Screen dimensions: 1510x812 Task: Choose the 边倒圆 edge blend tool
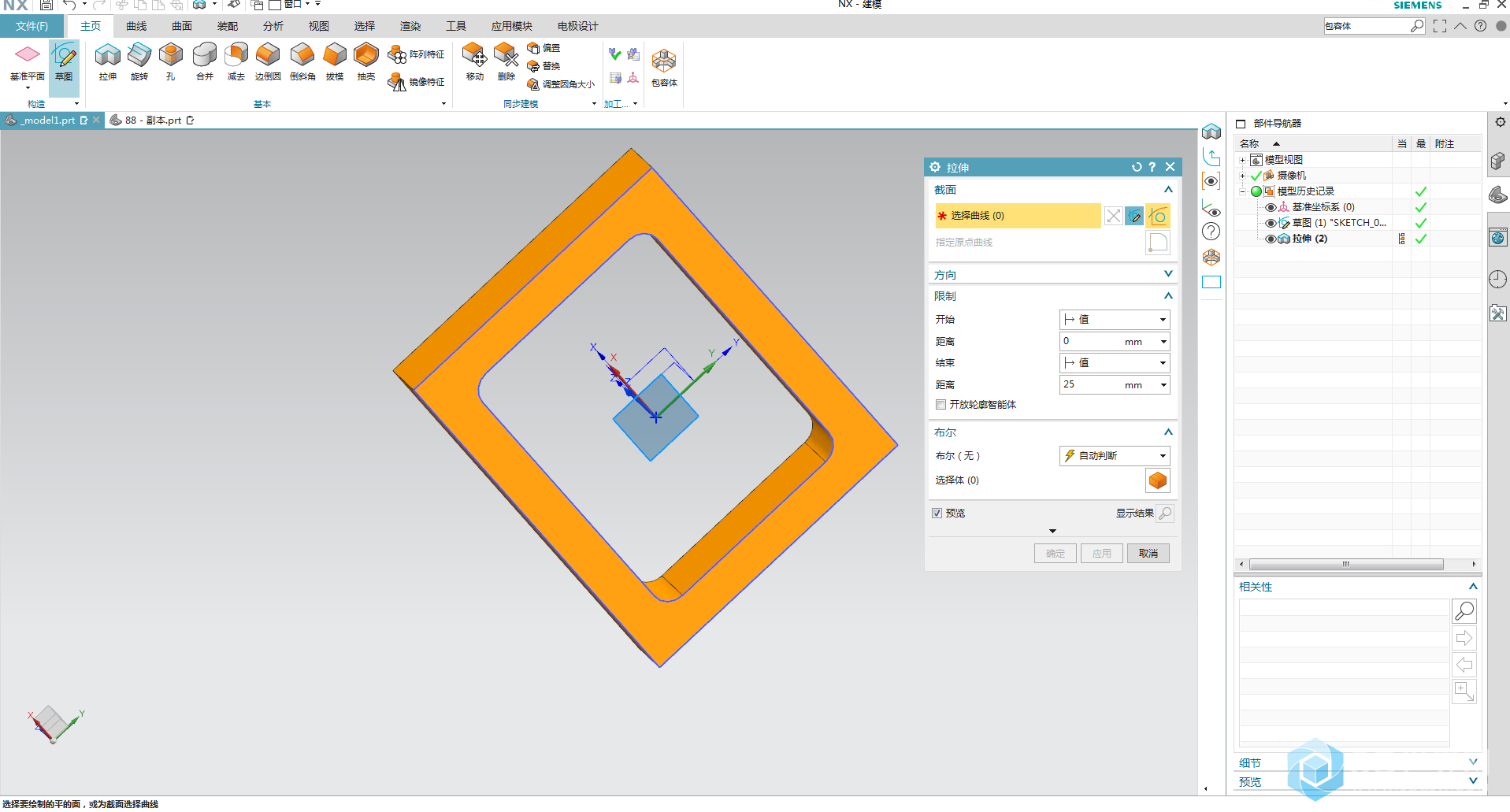tap(269, 63)
